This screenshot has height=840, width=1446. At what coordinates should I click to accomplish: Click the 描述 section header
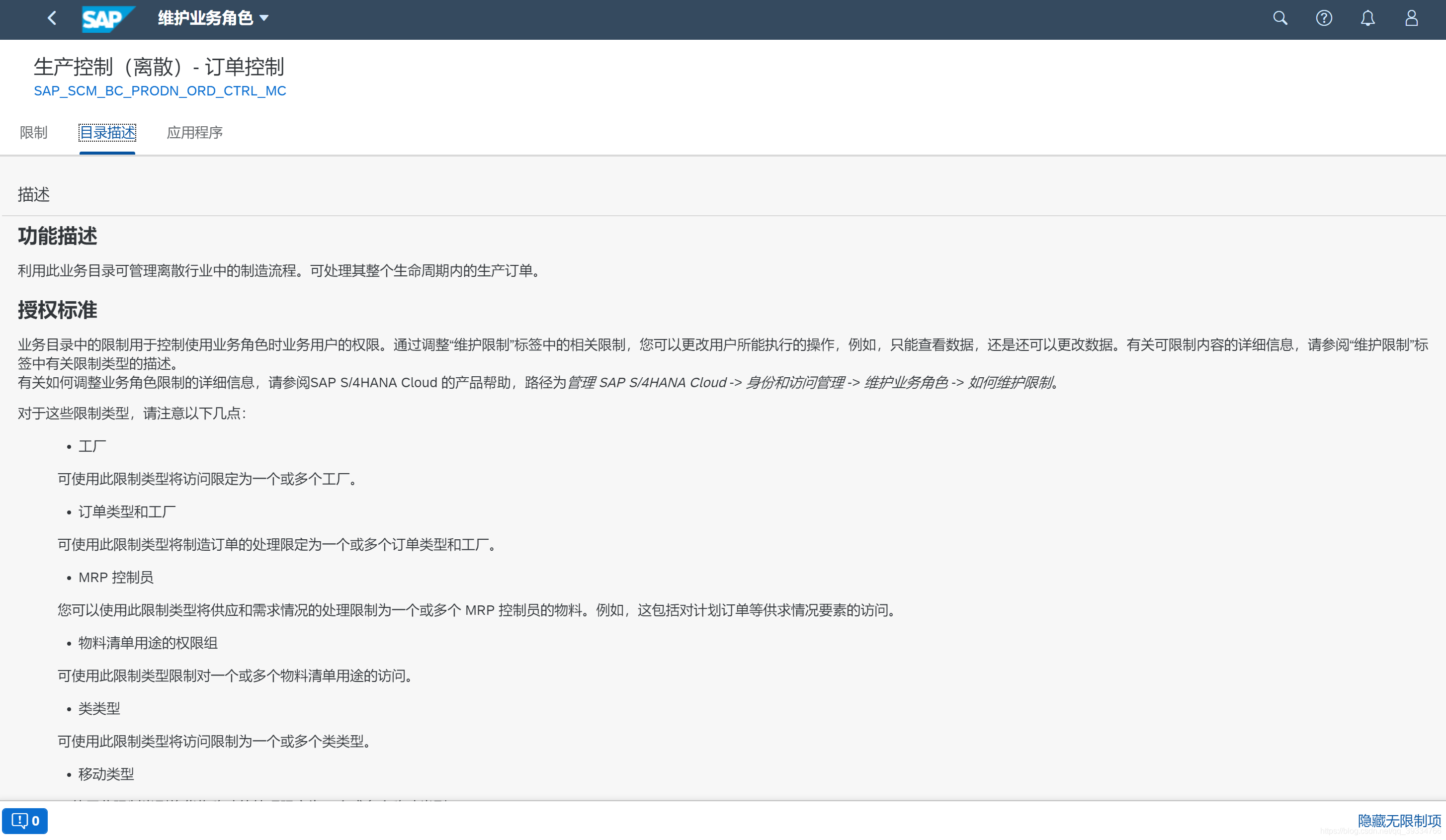[x=33, y=194]
